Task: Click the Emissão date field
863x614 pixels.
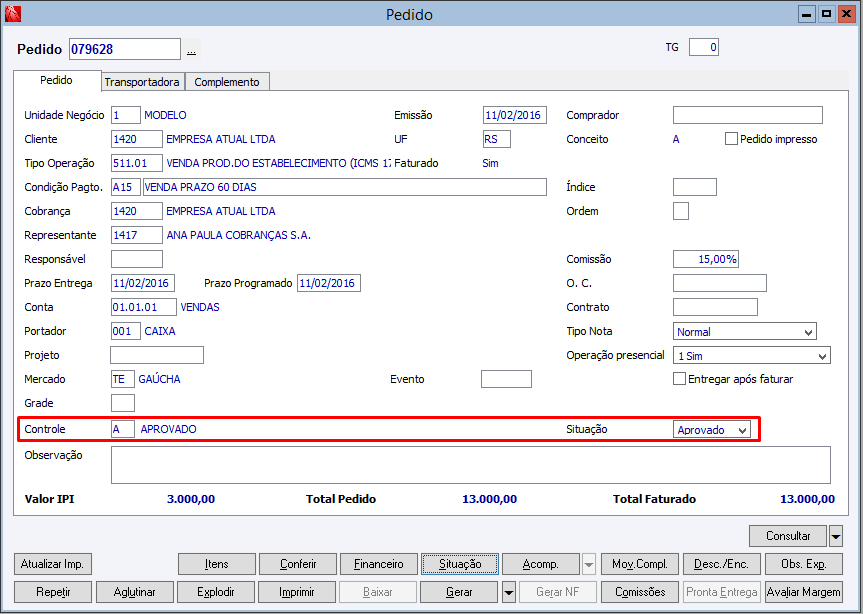Action: click(515, 115)
